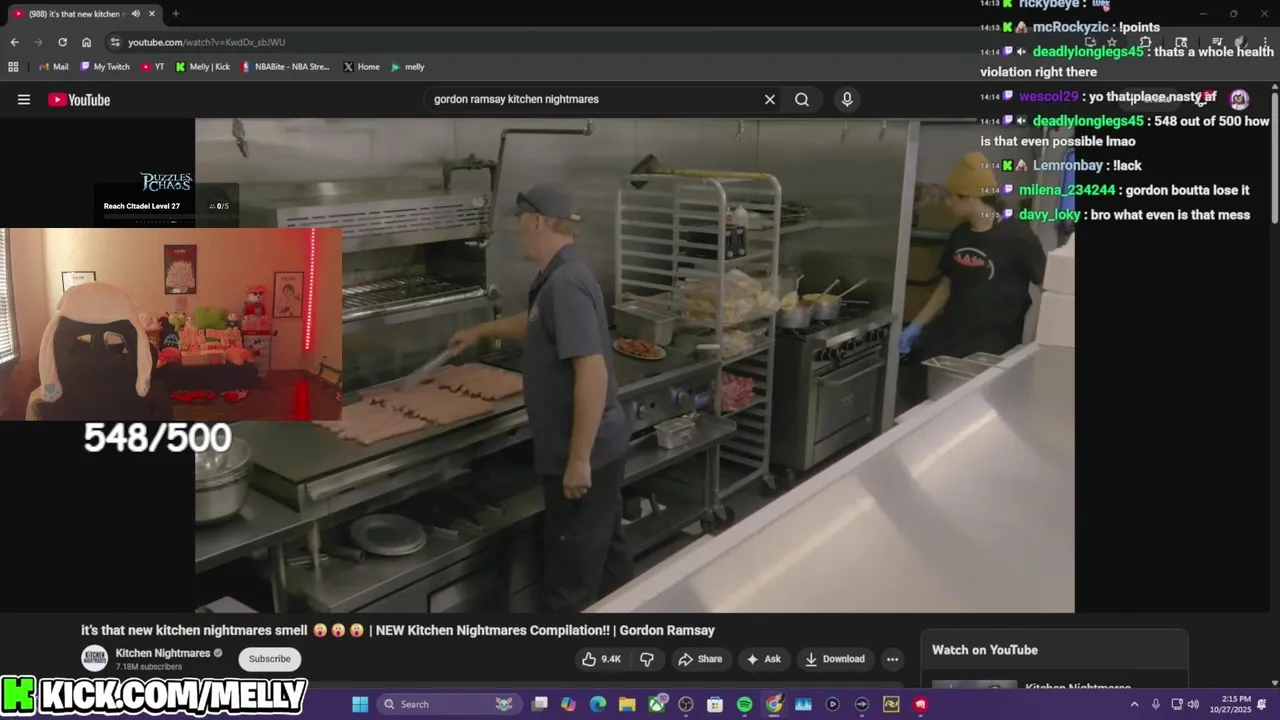The image size is (1280, 720).
Task: Show hidden system tray icons
Action: pyautogui.click(x=1134, y=704)
